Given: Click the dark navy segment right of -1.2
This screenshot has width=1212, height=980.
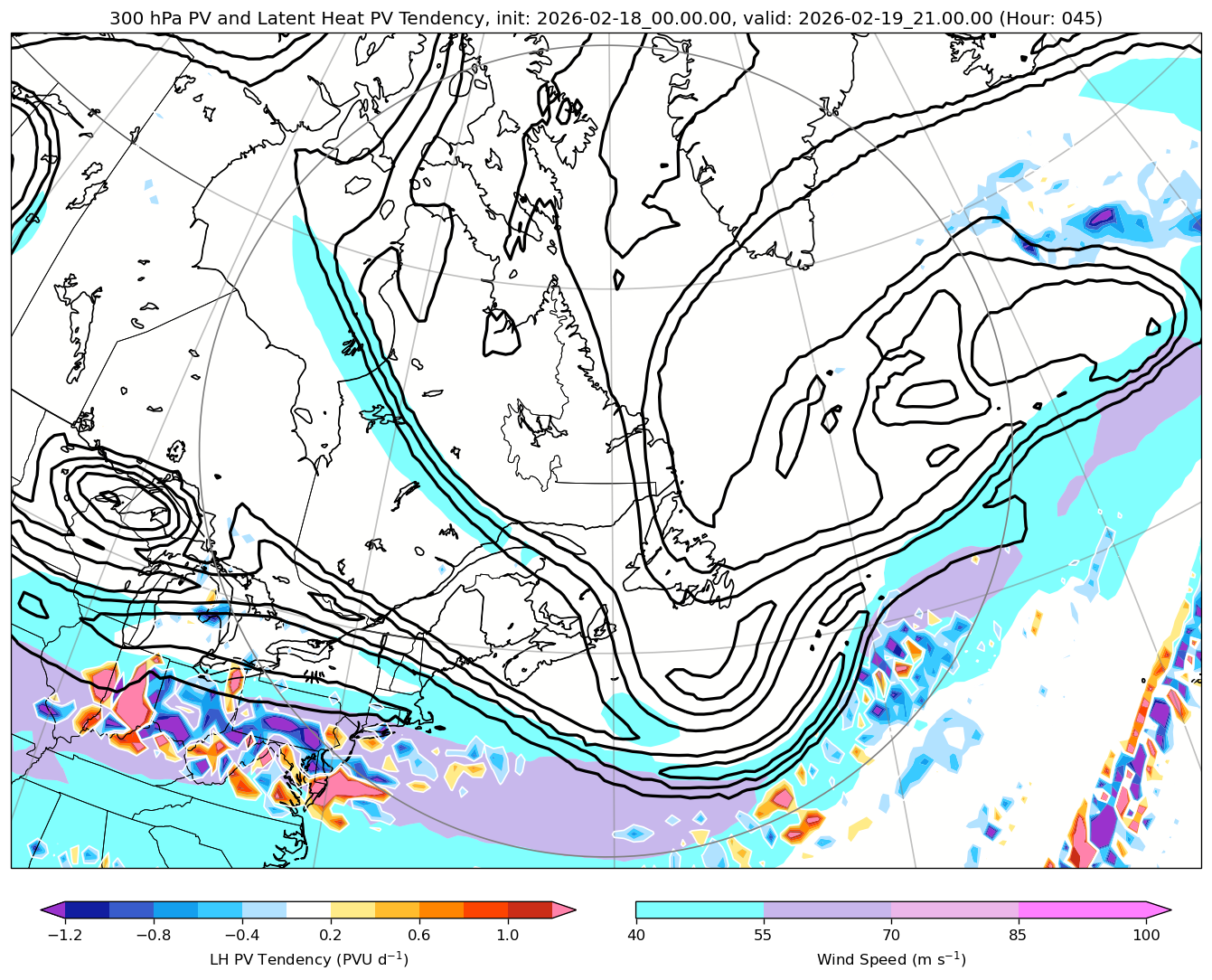Looking at the screenshot, I should pos(87,909).
